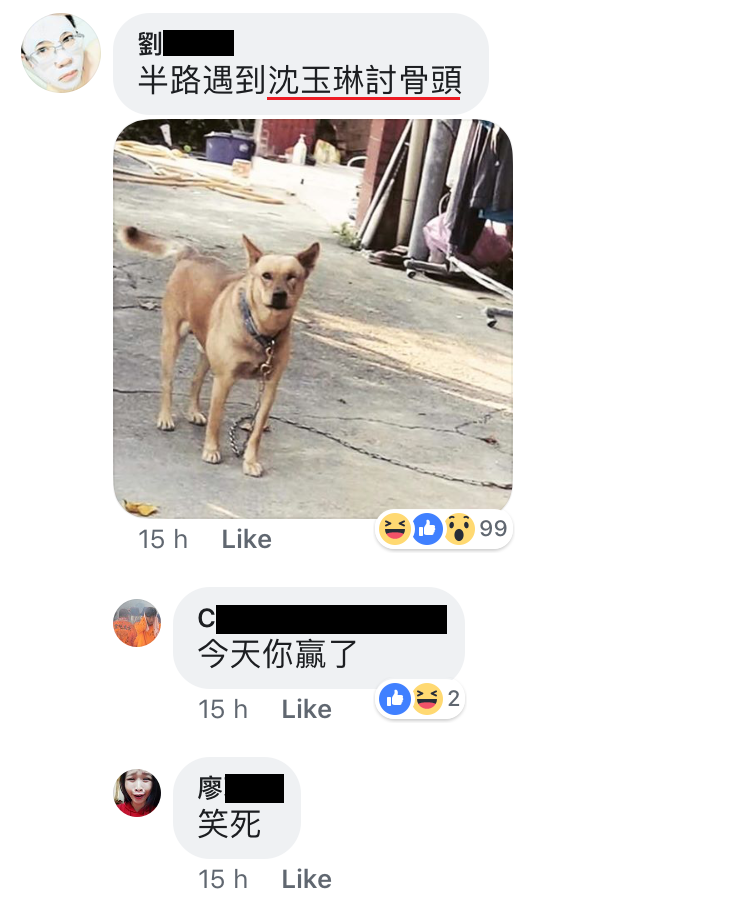This screenshot has height=905, width=747.
Task: Click thumbs-up reaction on 今天你贏了 comment
Action: click(x=395, y=699)
